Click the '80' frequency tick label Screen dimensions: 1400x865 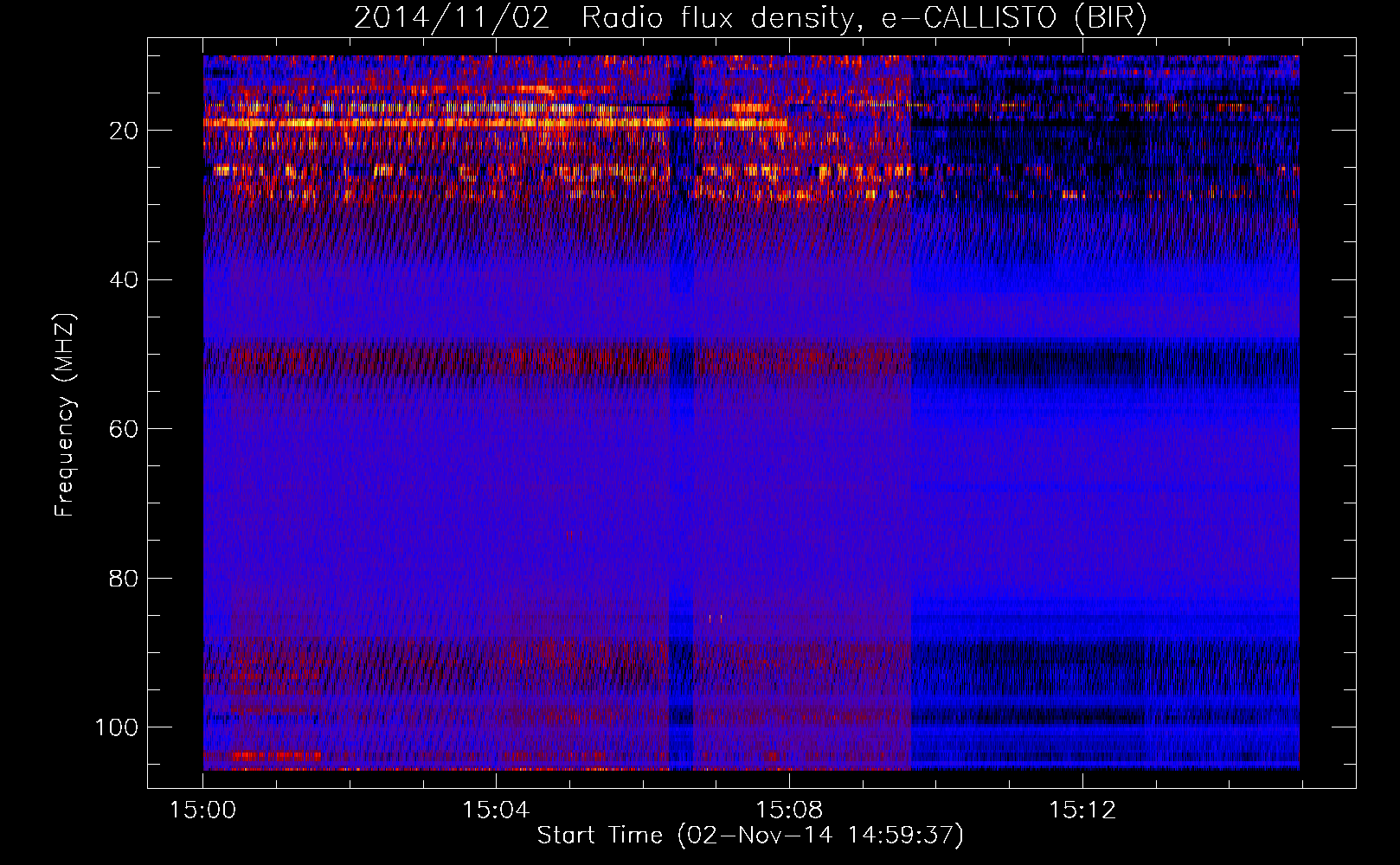pyautogui.click(x=125, y=578)
